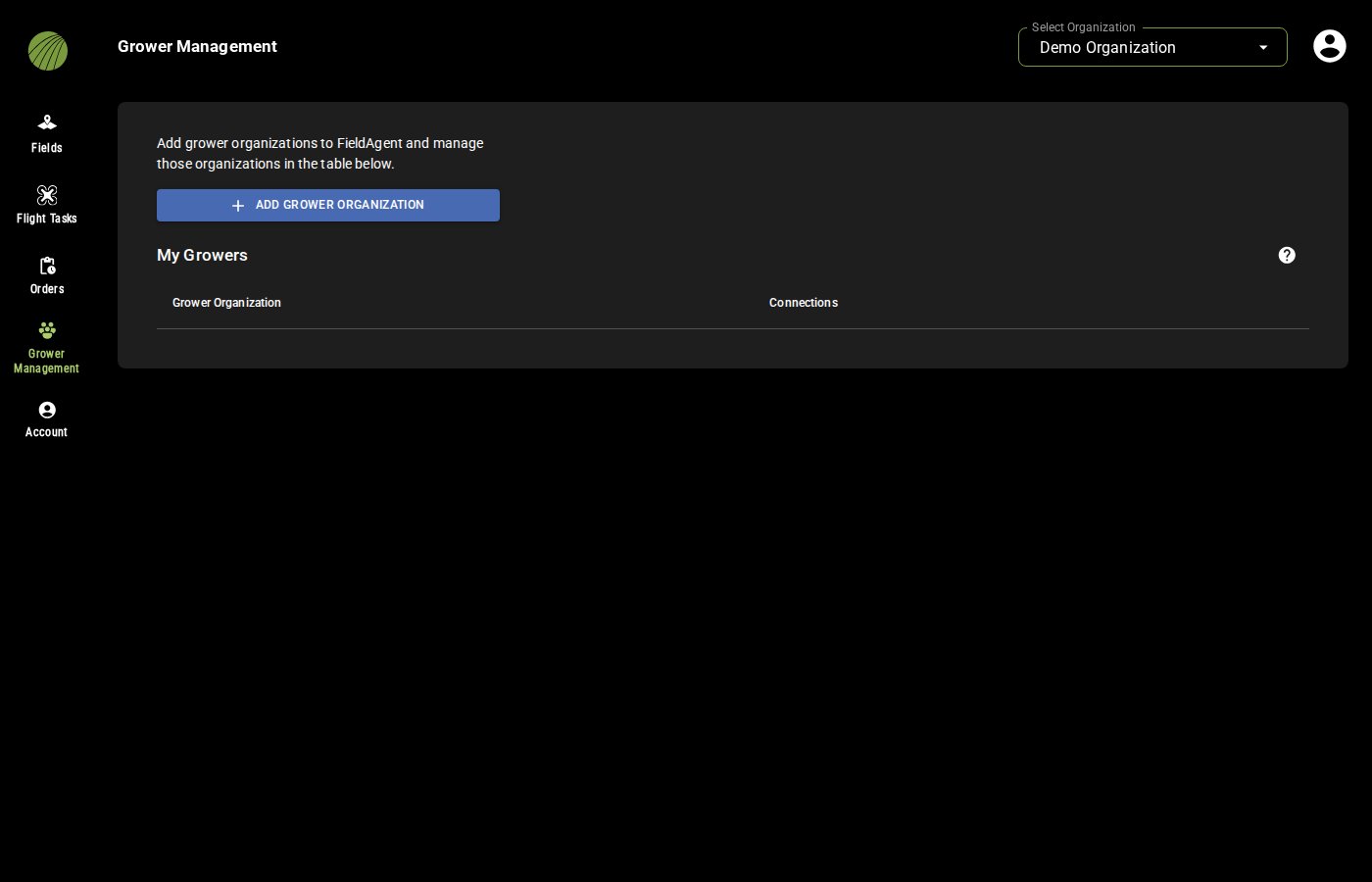Screen dimensions: 1372x882
Task: Expand the Select Organization dropdown
Action: point(1152,47)
